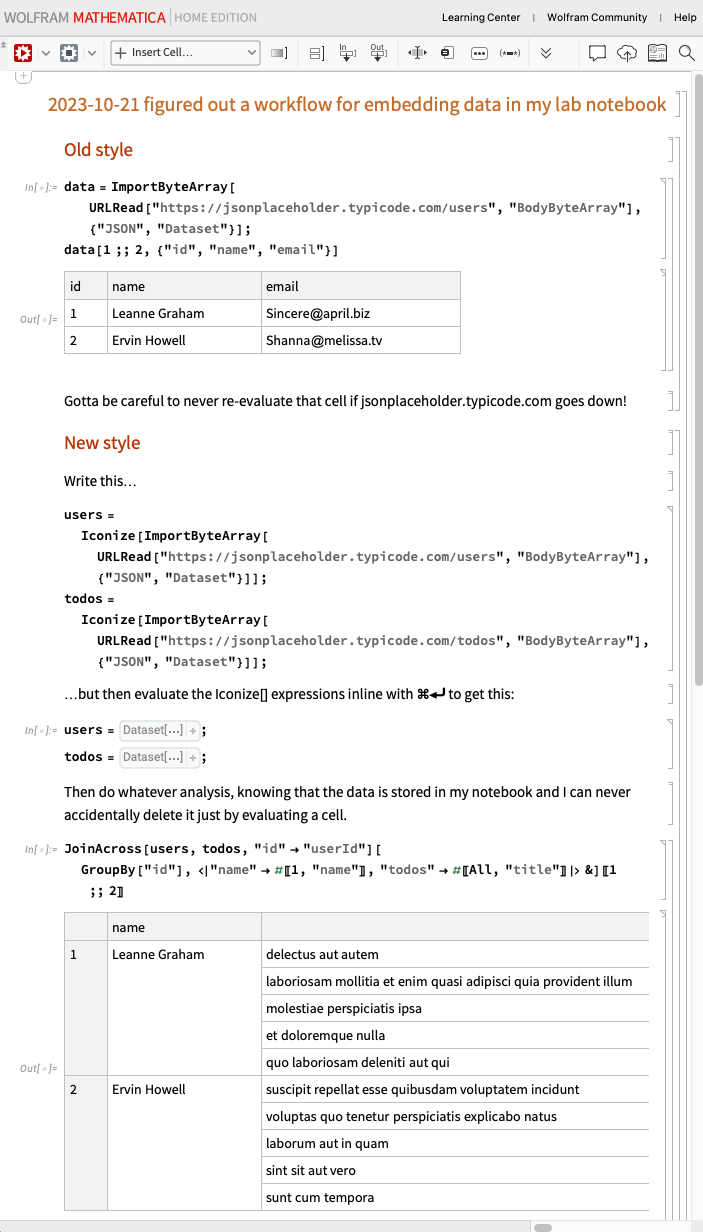Click the cloud publish upload icon
The height and width of the screenshot is (1232, 703).
(627, 53)
